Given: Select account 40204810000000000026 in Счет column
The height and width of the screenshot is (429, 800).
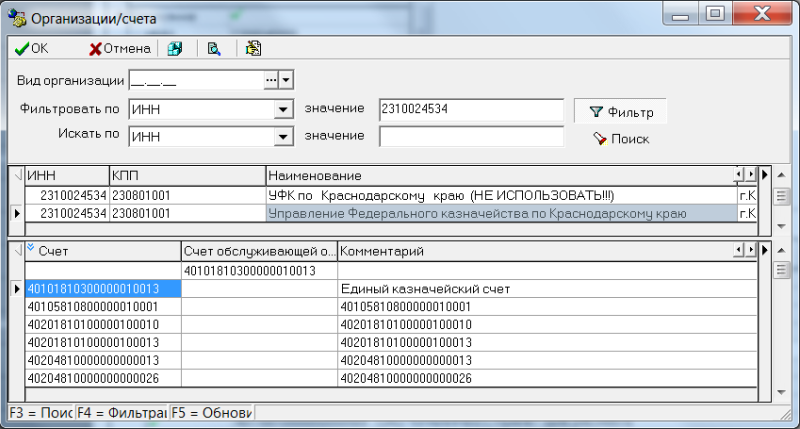Looking at the screenshot, I should tap(103, 378).
